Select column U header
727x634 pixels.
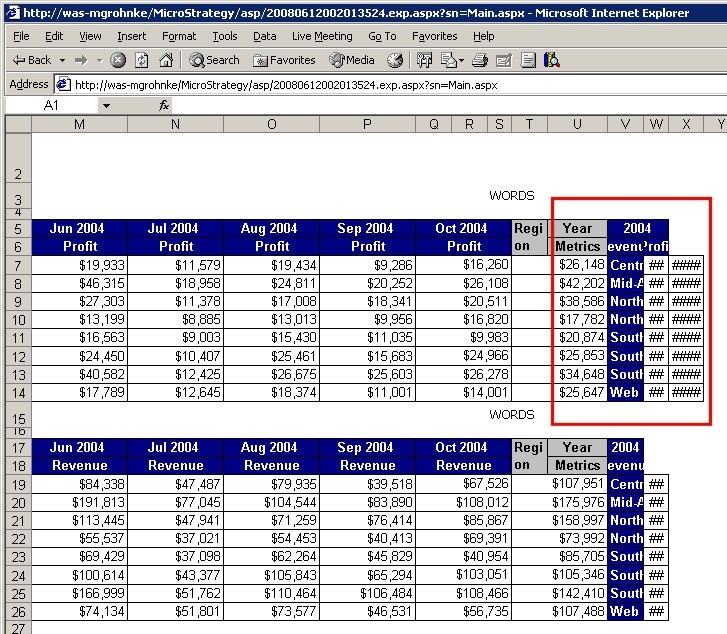[577, 124]
